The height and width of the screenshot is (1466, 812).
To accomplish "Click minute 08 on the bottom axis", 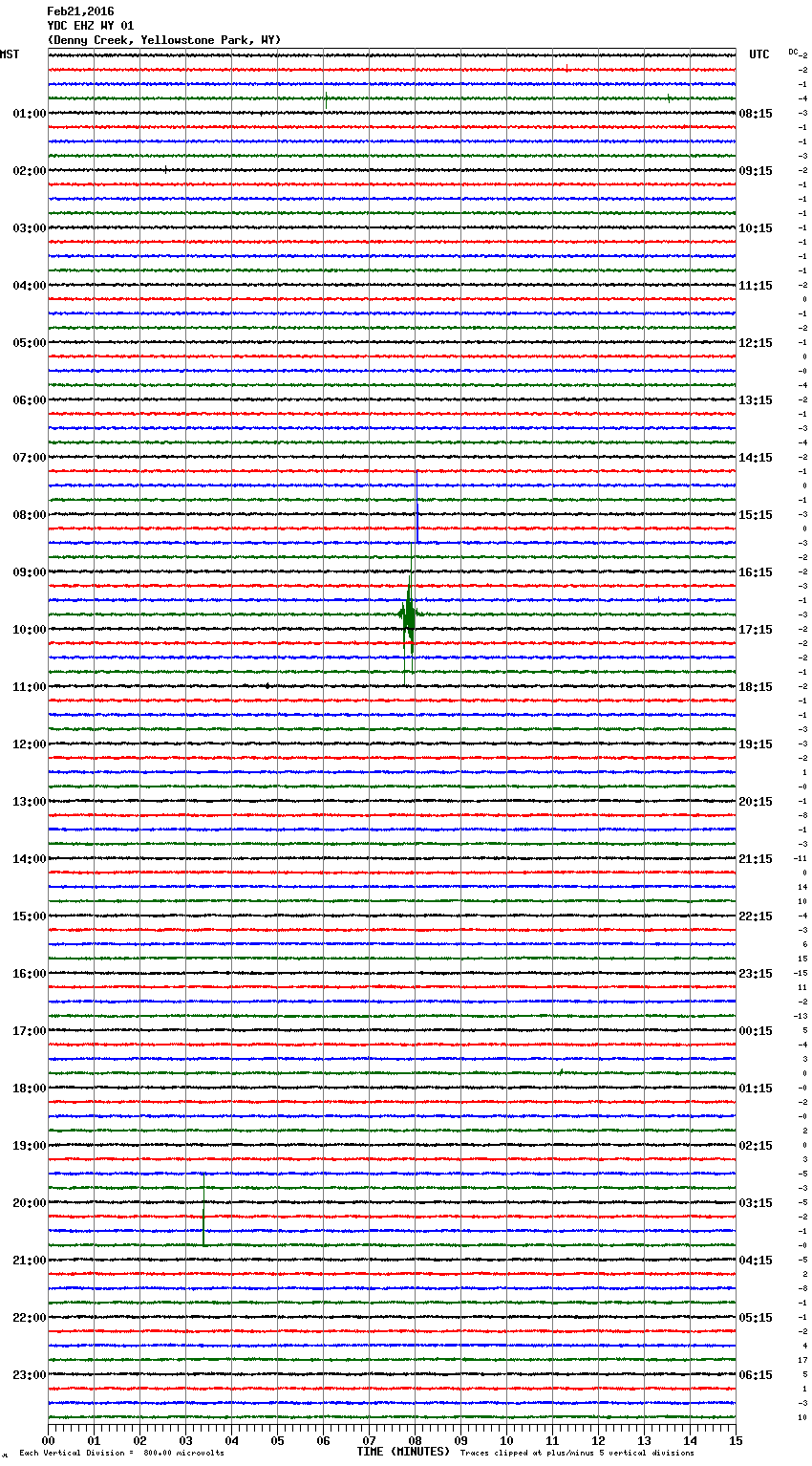I will tap(415, 1439).
